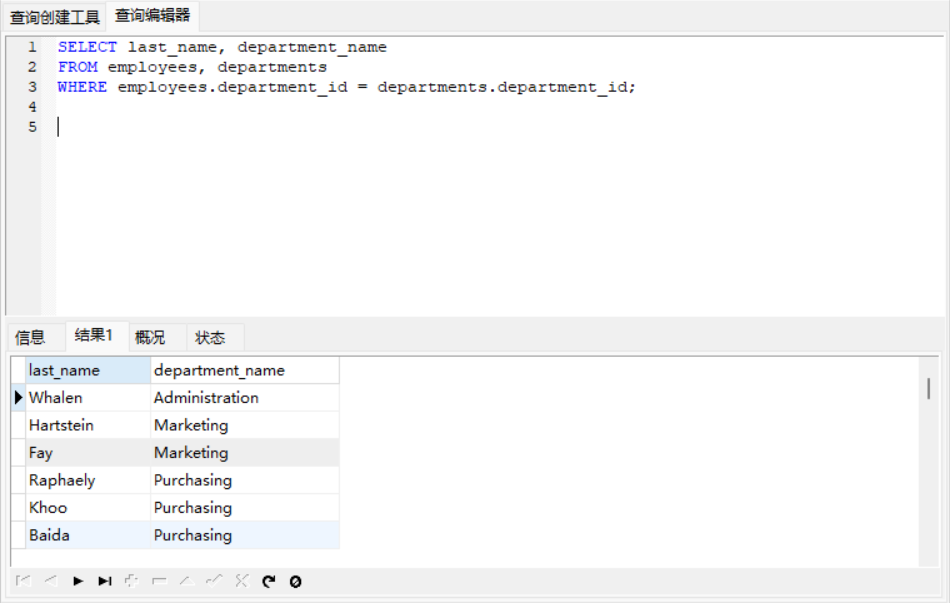Image resolution: width=950 pixels, height=603 pixels.
Task: Click the stop icon in navigation bar
Action: pyautogui.click(x=295, y=581)
